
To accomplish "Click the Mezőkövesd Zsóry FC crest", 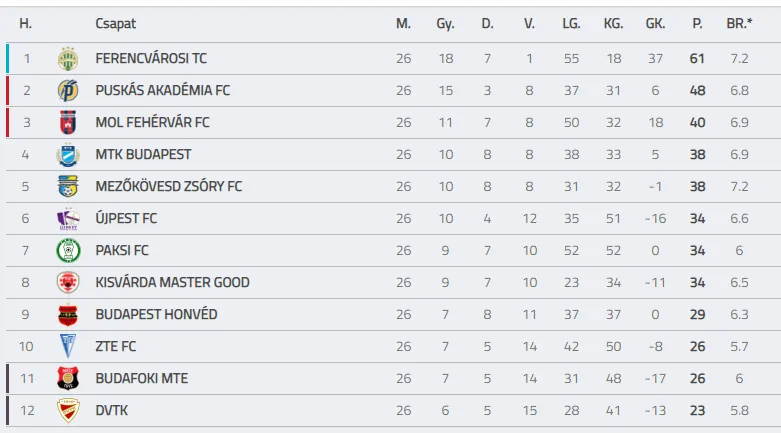I will tap(68, 187).
